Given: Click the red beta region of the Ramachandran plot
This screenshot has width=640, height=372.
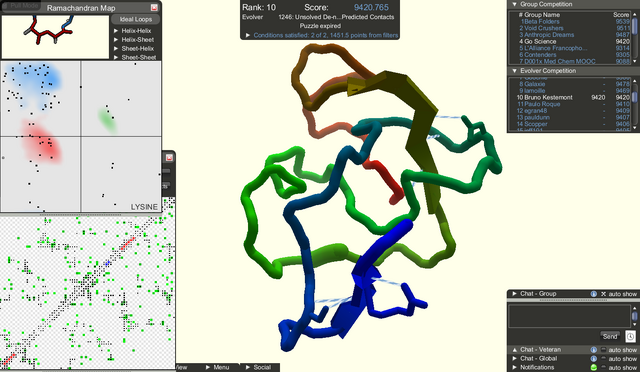Looking at the screenshot, I should click(41, 143).
